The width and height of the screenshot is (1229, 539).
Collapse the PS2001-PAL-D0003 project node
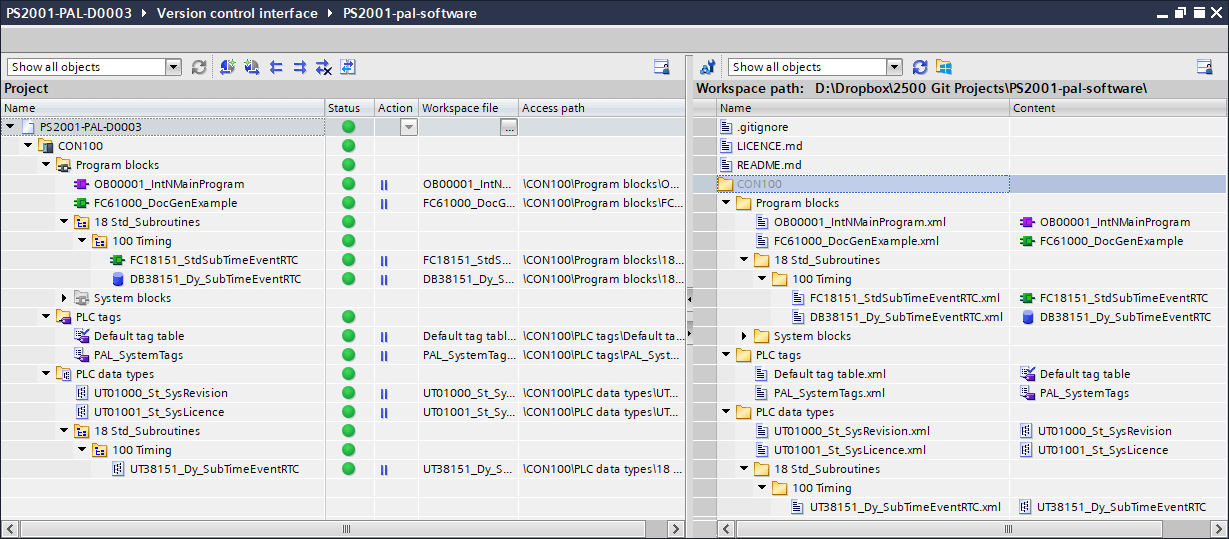click(x=10, y=127)
